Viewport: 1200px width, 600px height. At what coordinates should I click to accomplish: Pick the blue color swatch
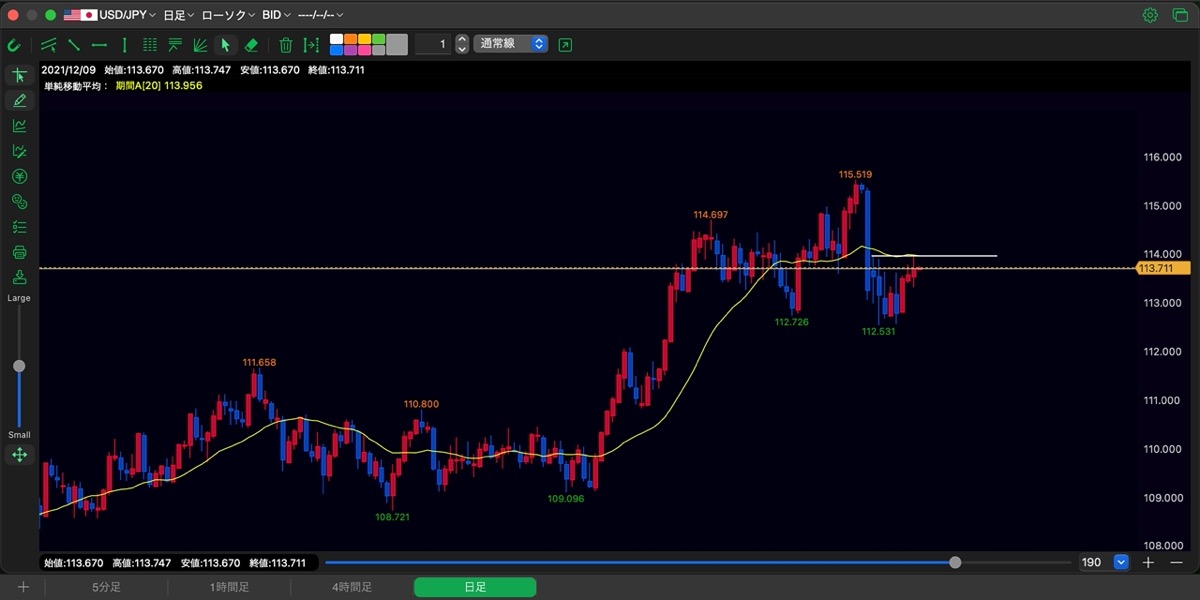(337, 49)
